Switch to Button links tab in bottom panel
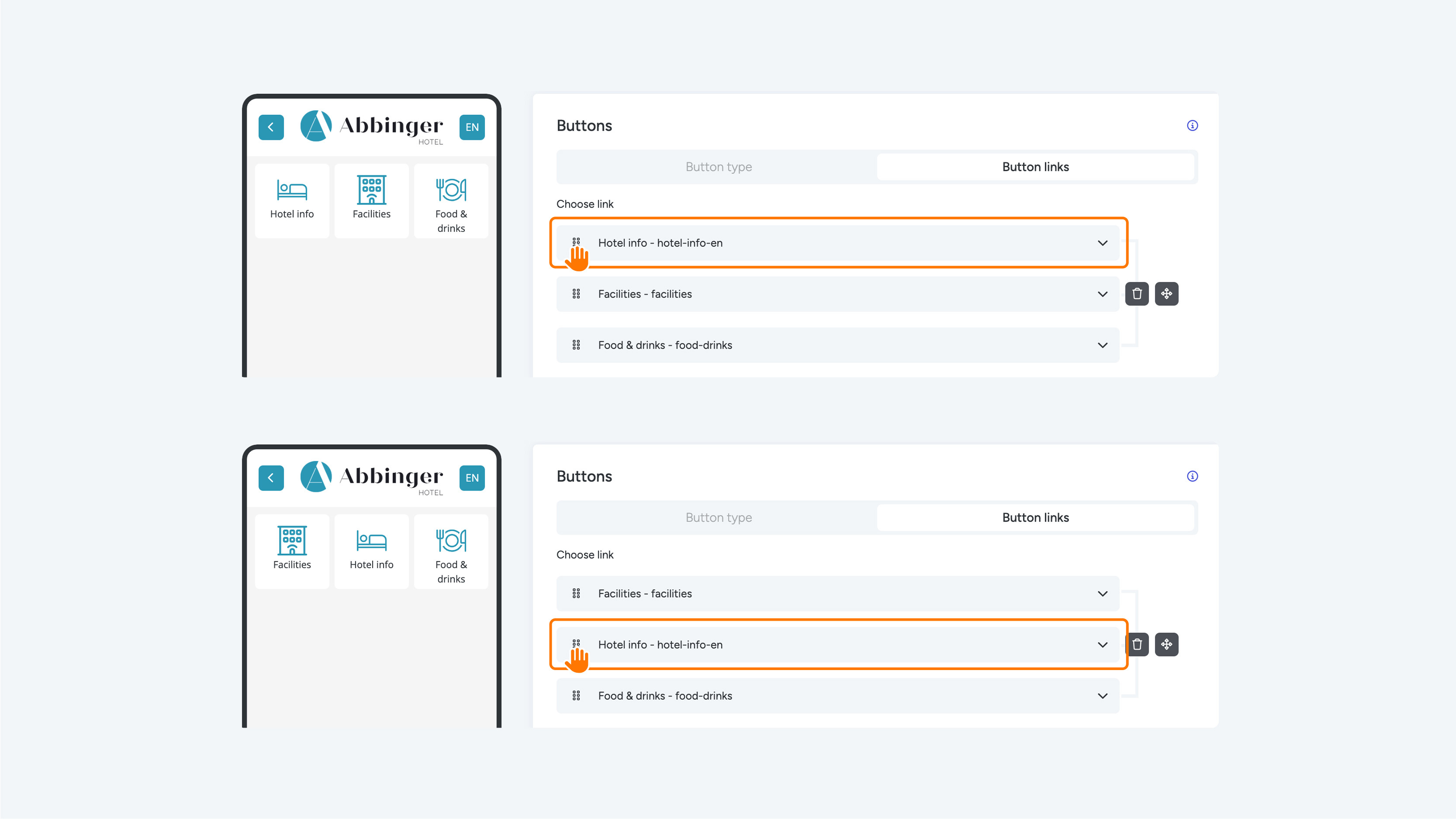This screenshot has width=1456, height=819. pyautogui.click(x=1035, y=517)
